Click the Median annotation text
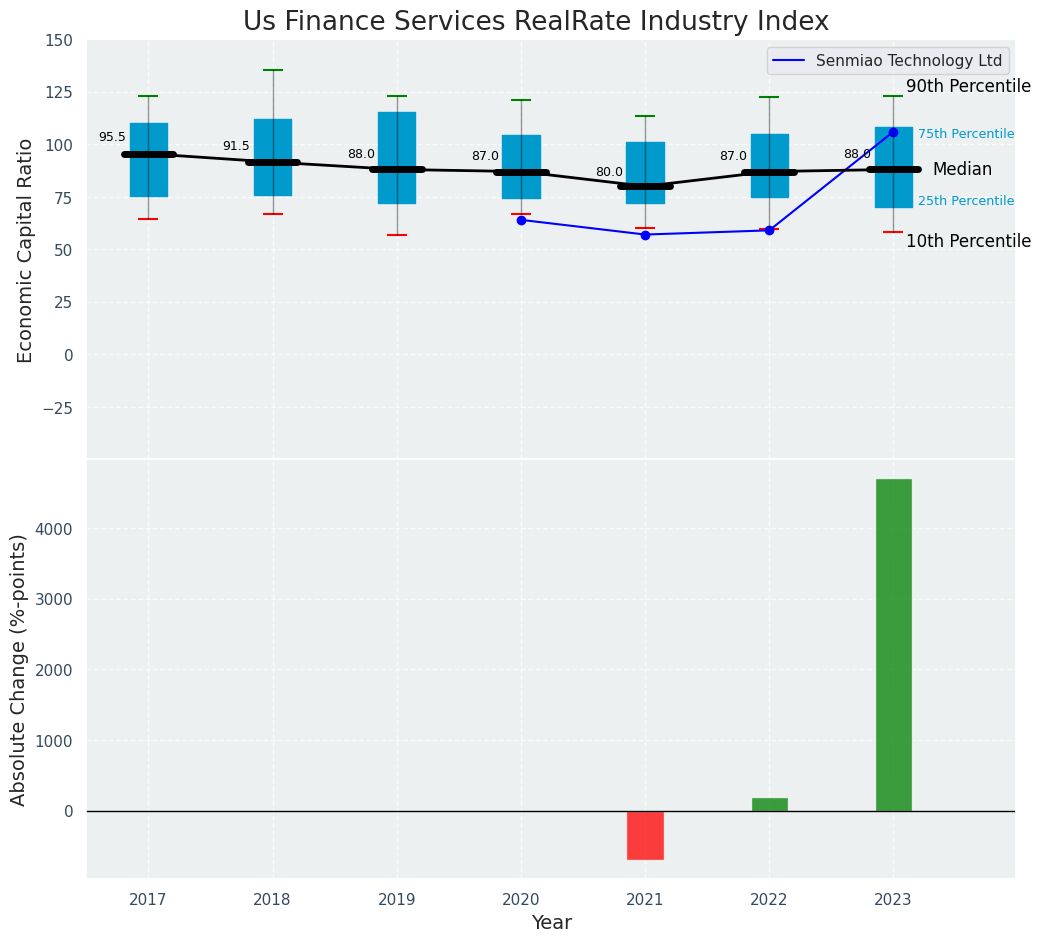This screenshot has width=1041, height=942. pos(961,170)
